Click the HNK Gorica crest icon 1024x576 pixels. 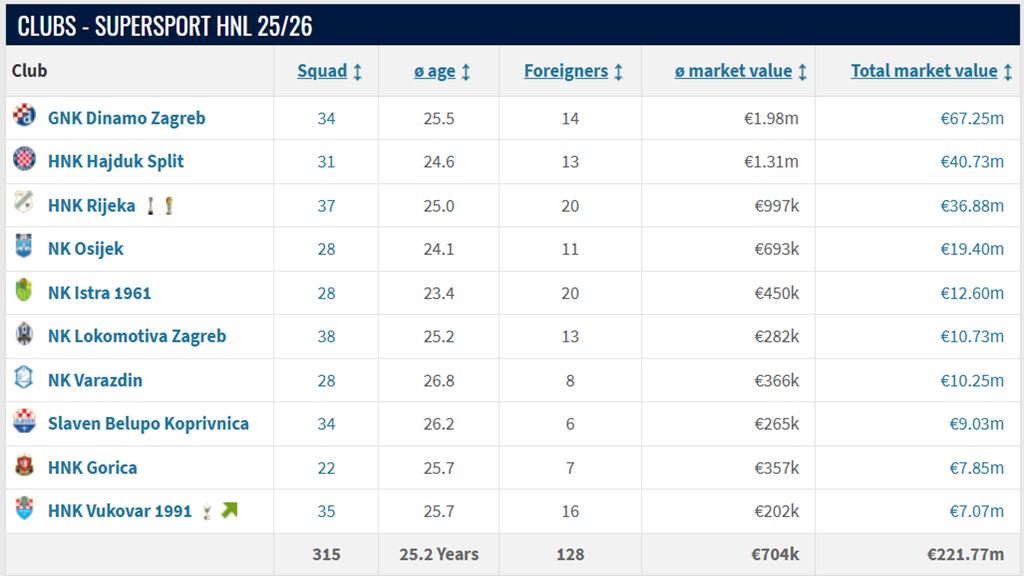coord(24,466)
